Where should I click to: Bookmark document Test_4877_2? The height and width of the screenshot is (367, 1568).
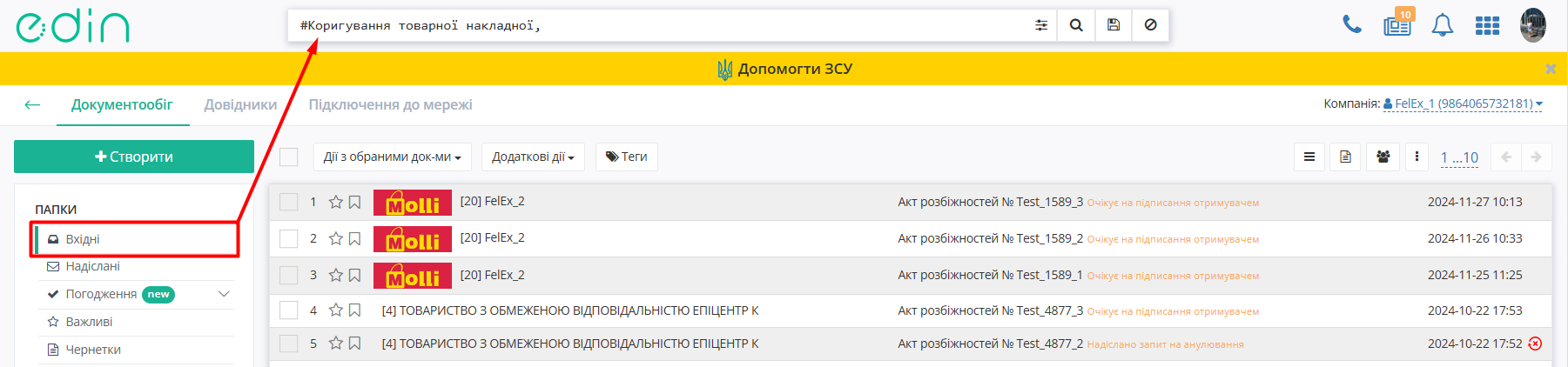tap(354, 344)
